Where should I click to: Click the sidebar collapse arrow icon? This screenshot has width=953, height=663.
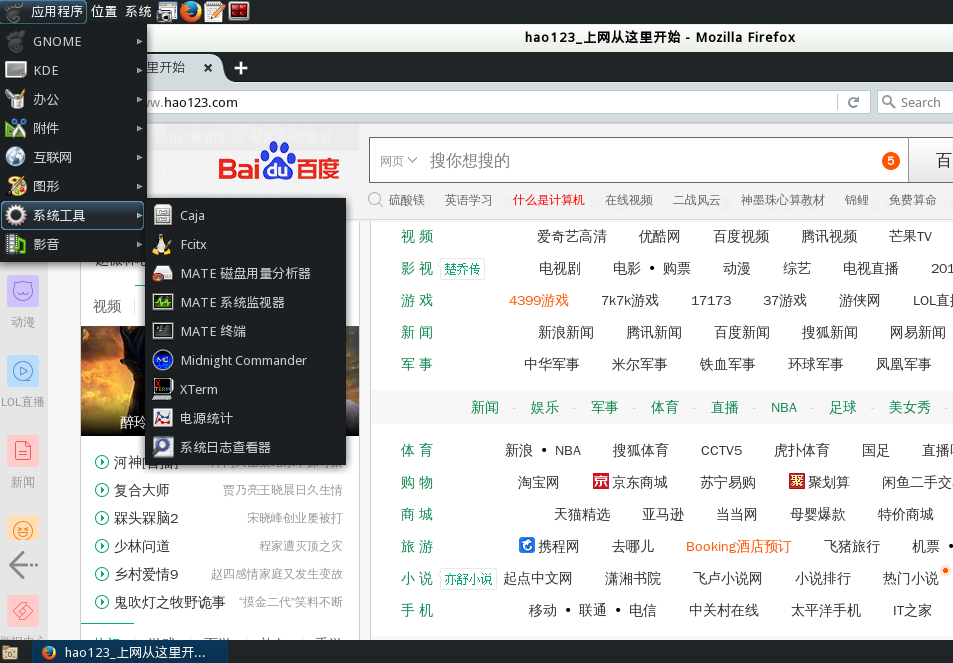coord(23,565)
